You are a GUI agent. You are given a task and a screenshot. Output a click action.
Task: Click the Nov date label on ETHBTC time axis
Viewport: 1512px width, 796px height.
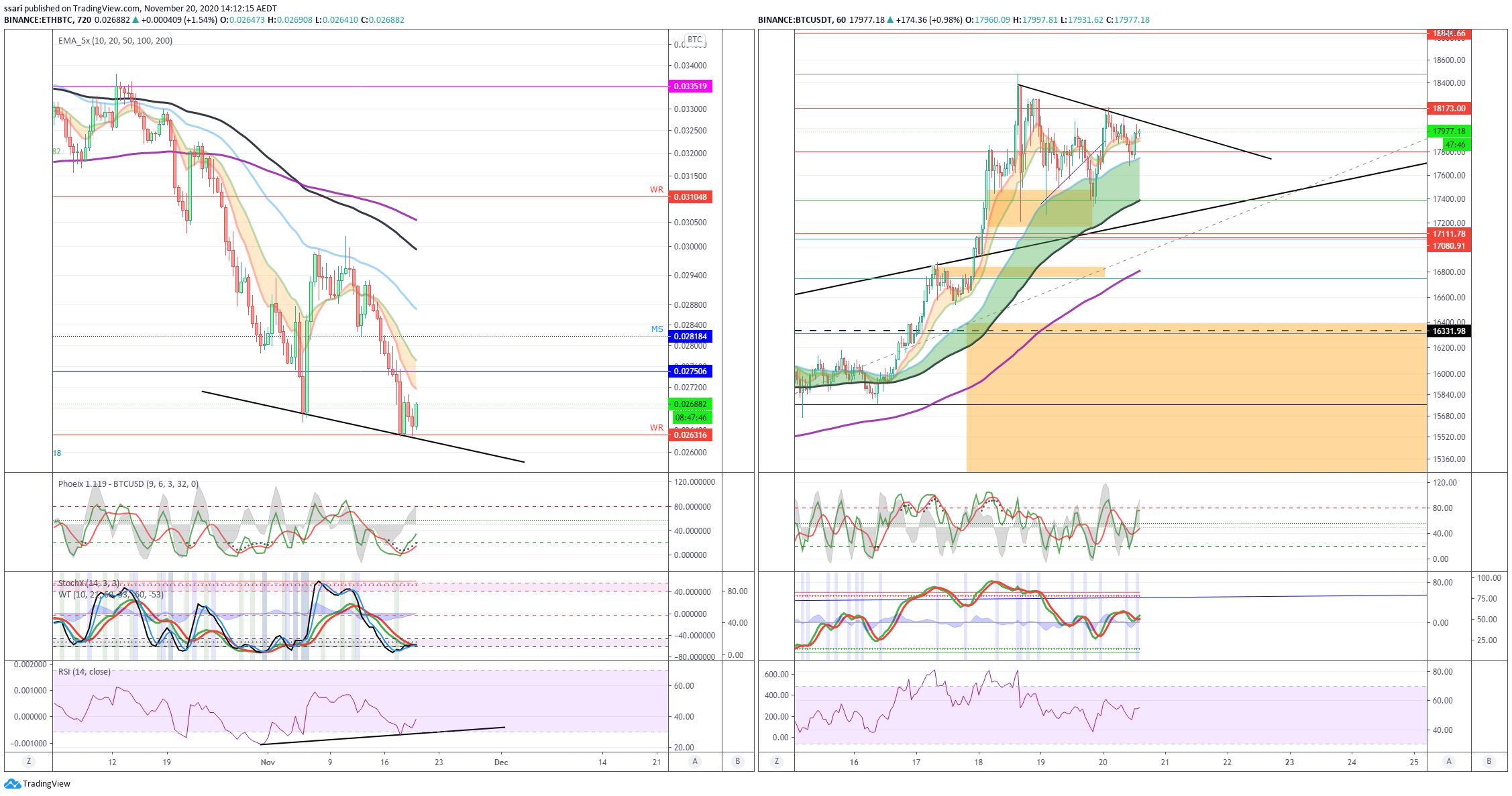coord(268,762)
